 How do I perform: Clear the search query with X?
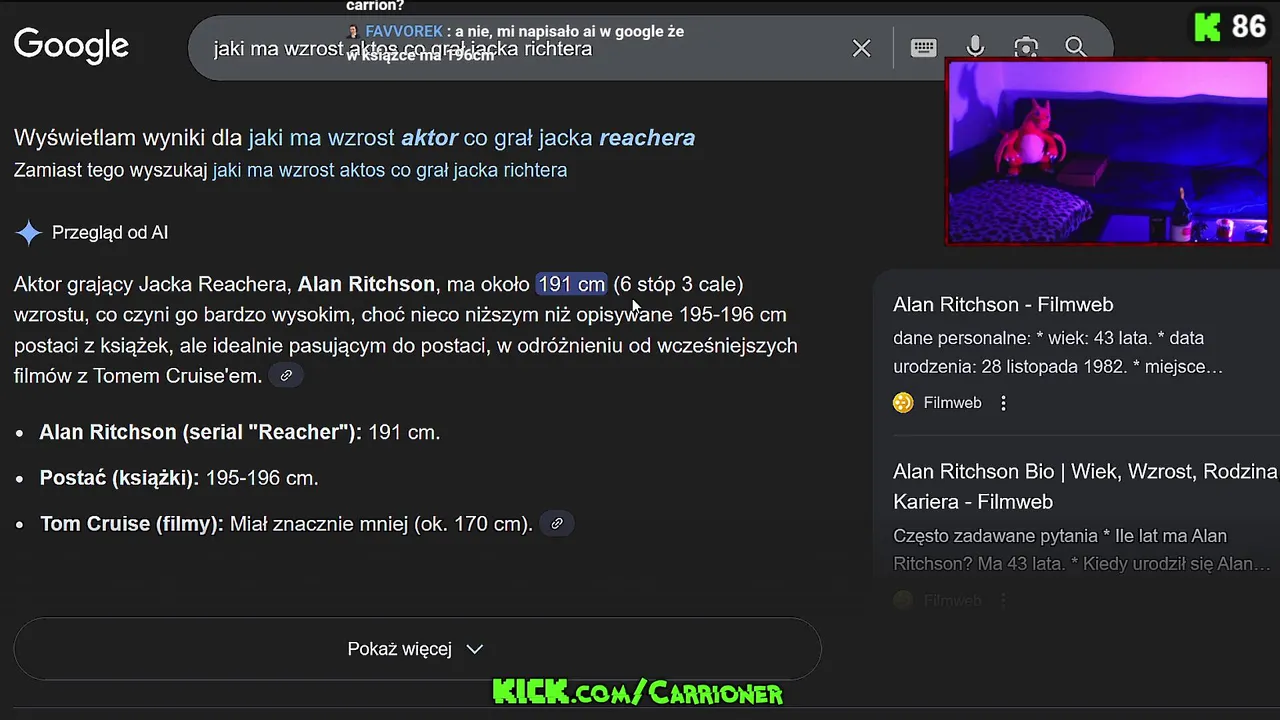[x=861, y=48]
